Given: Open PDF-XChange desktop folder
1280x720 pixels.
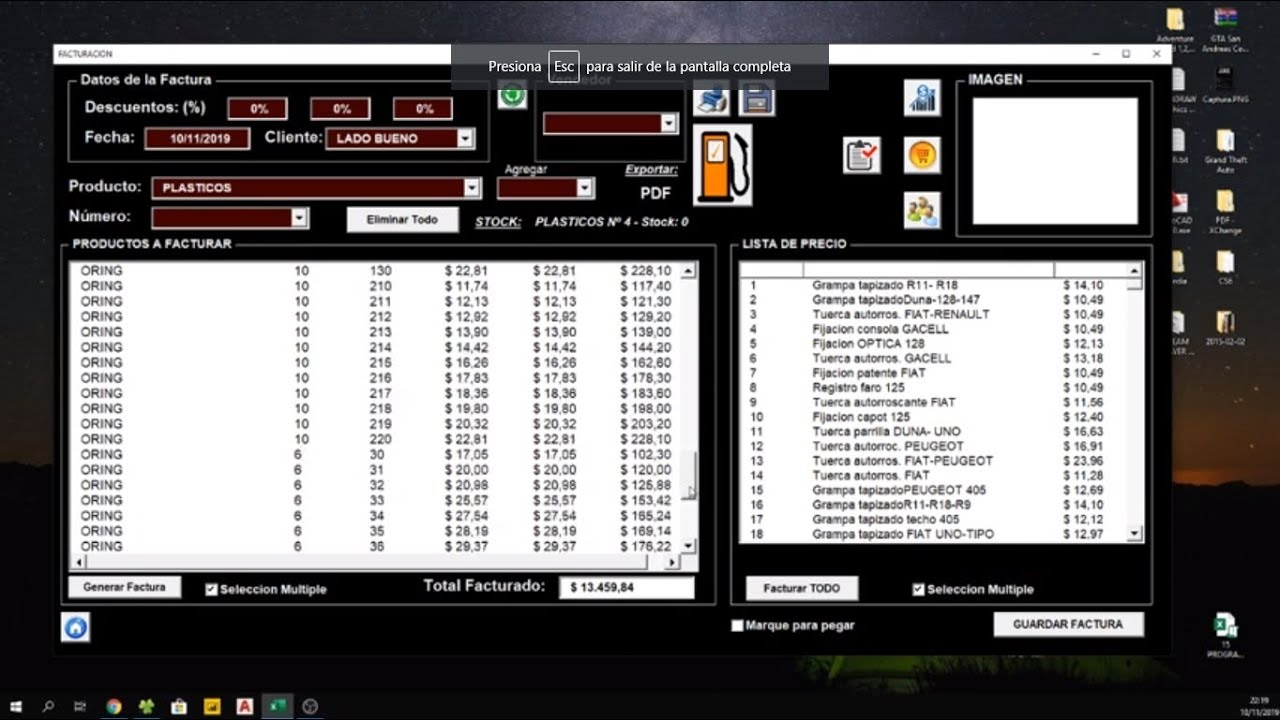Looking at the screenshot, I should click(x=1225, y=212).
